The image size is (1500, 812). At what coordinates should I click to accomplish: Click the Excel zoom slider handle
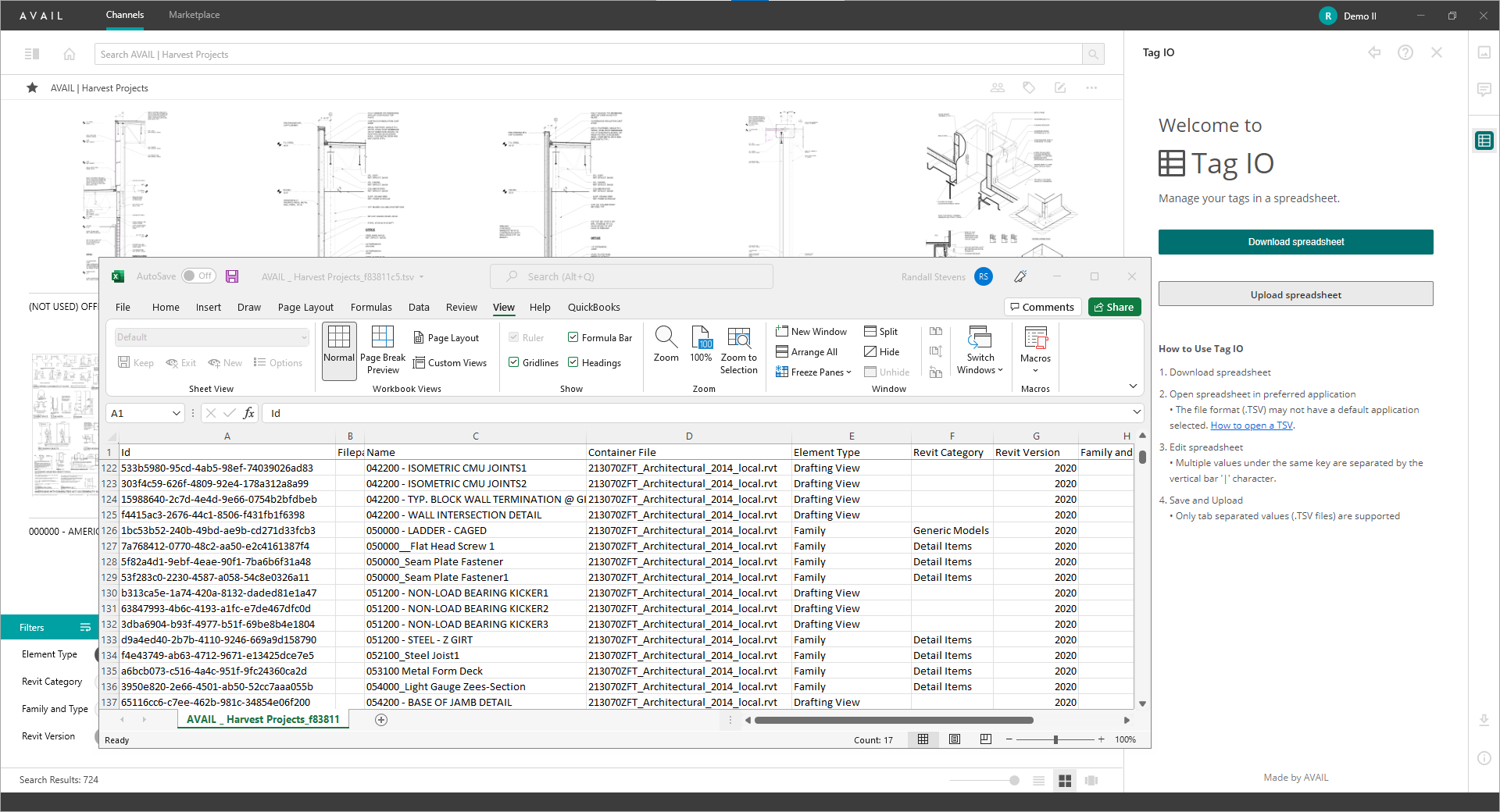[x=1055, y=739]
